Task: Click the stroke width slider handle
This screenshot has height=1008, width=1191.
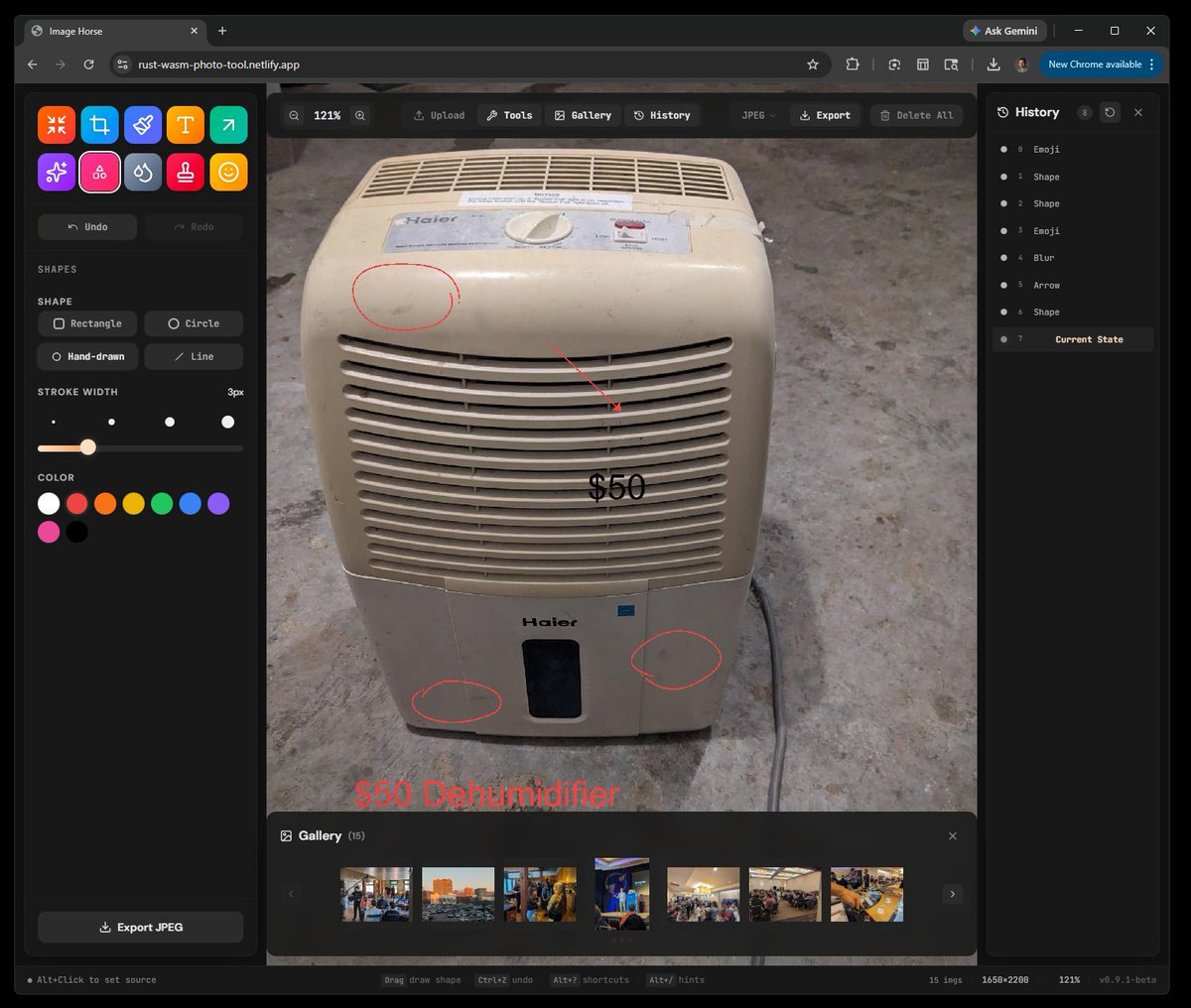Action: [x=88, y=447]
